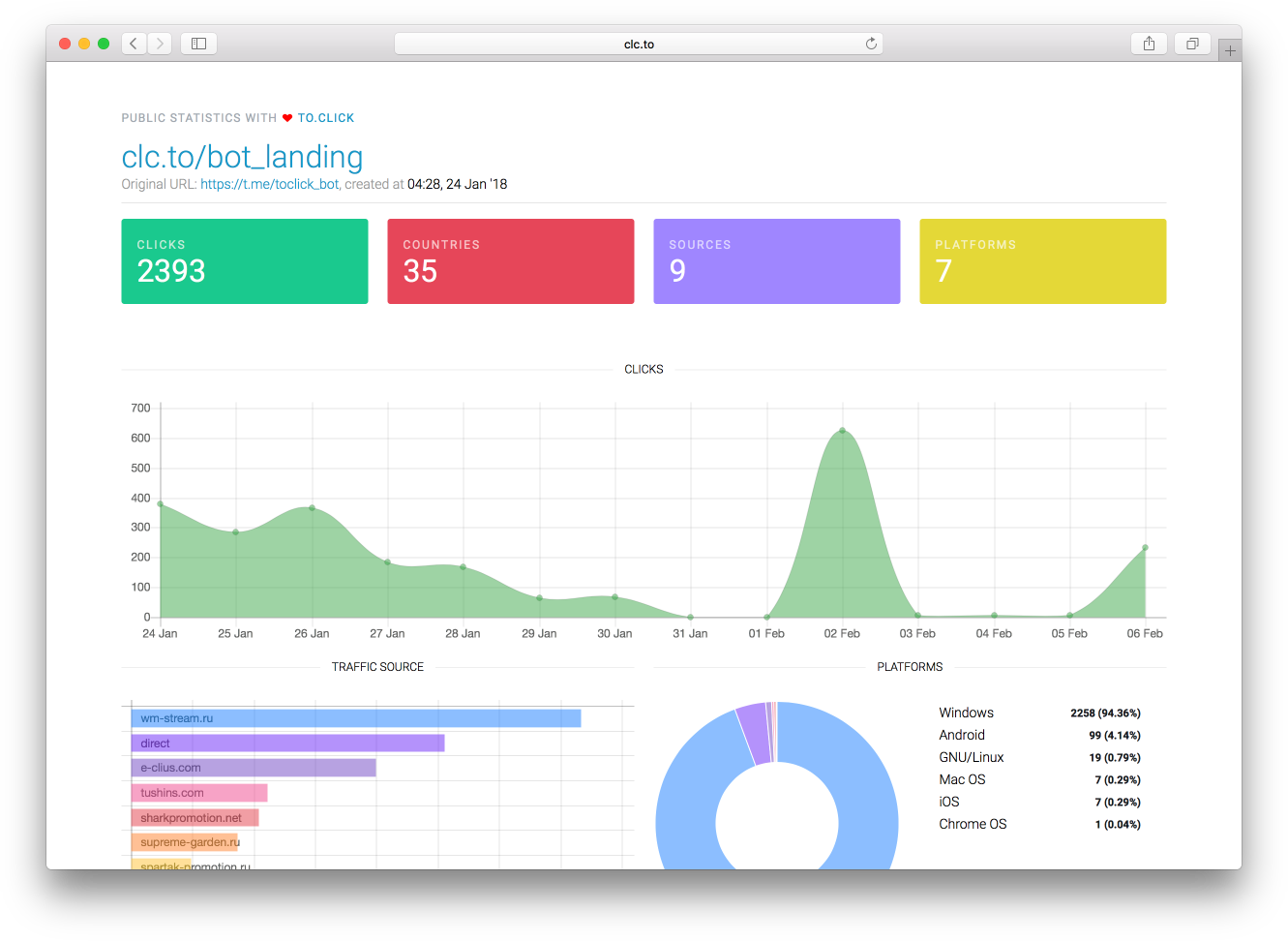The height and width of the screenshot is (941, 1288).
Task: Select the 28 Jan chart data point
Action: pos(464,567)
